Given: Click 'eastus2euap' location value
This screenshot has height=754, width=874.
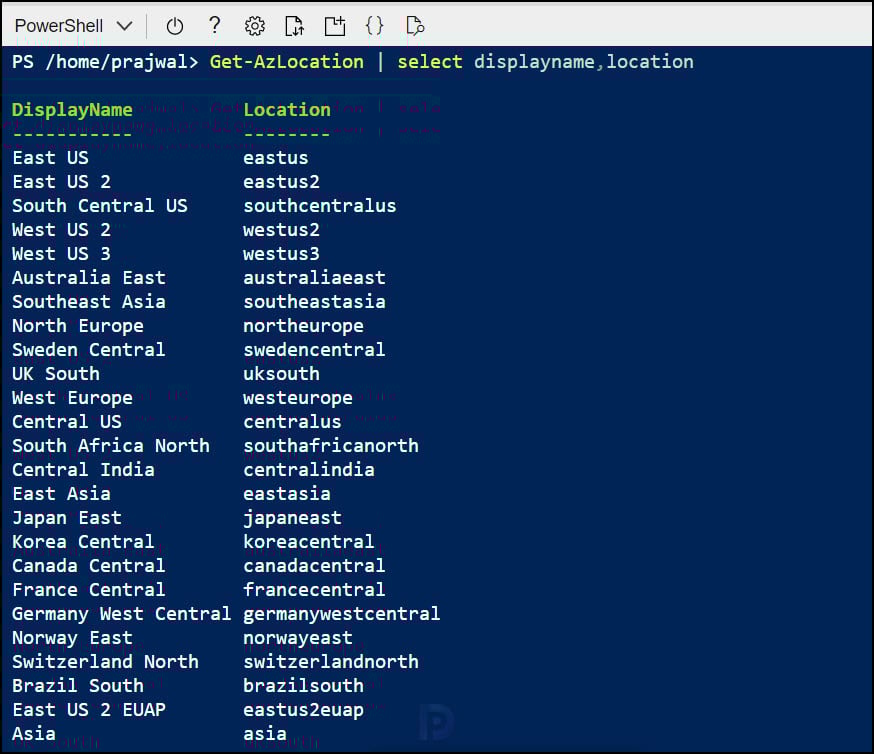Looking at the screenshot, I should click(x=303, y=709).
